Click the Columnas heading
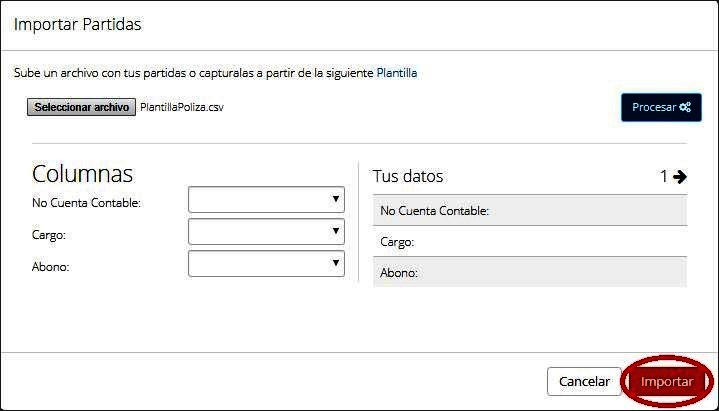Screen dimensions: 719x411 point(83,173)
